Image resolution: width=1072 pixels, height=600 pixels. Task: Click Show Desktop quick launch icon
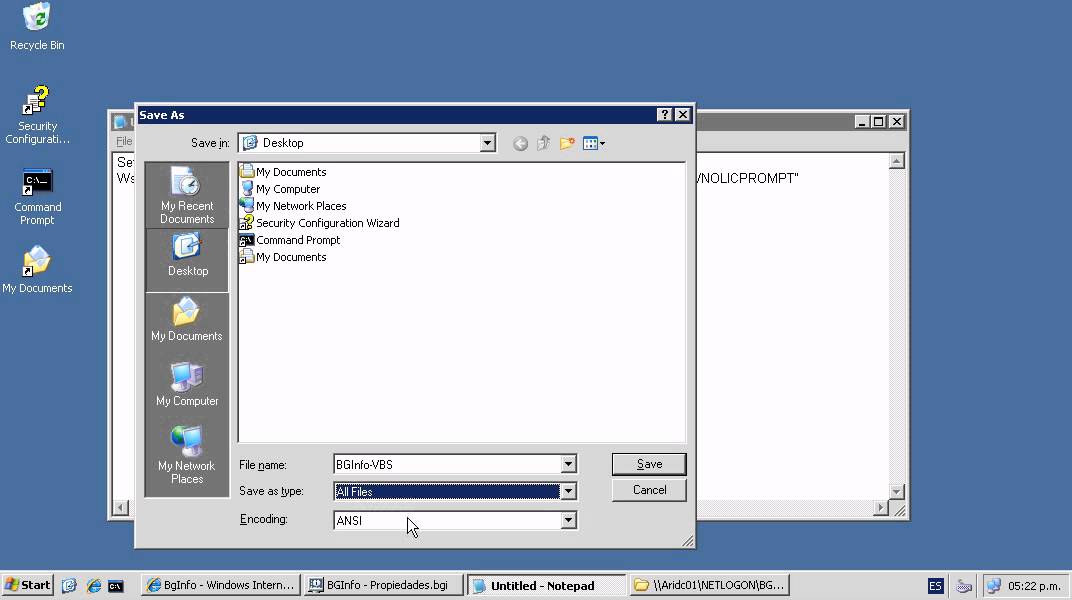69,586
